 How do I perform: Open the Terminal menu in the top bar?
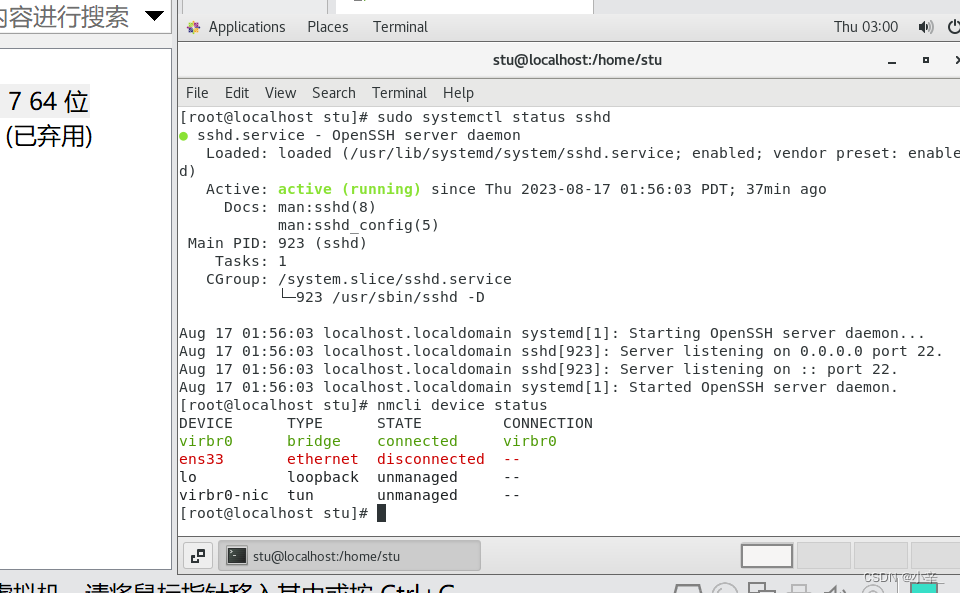pos(400,27)
